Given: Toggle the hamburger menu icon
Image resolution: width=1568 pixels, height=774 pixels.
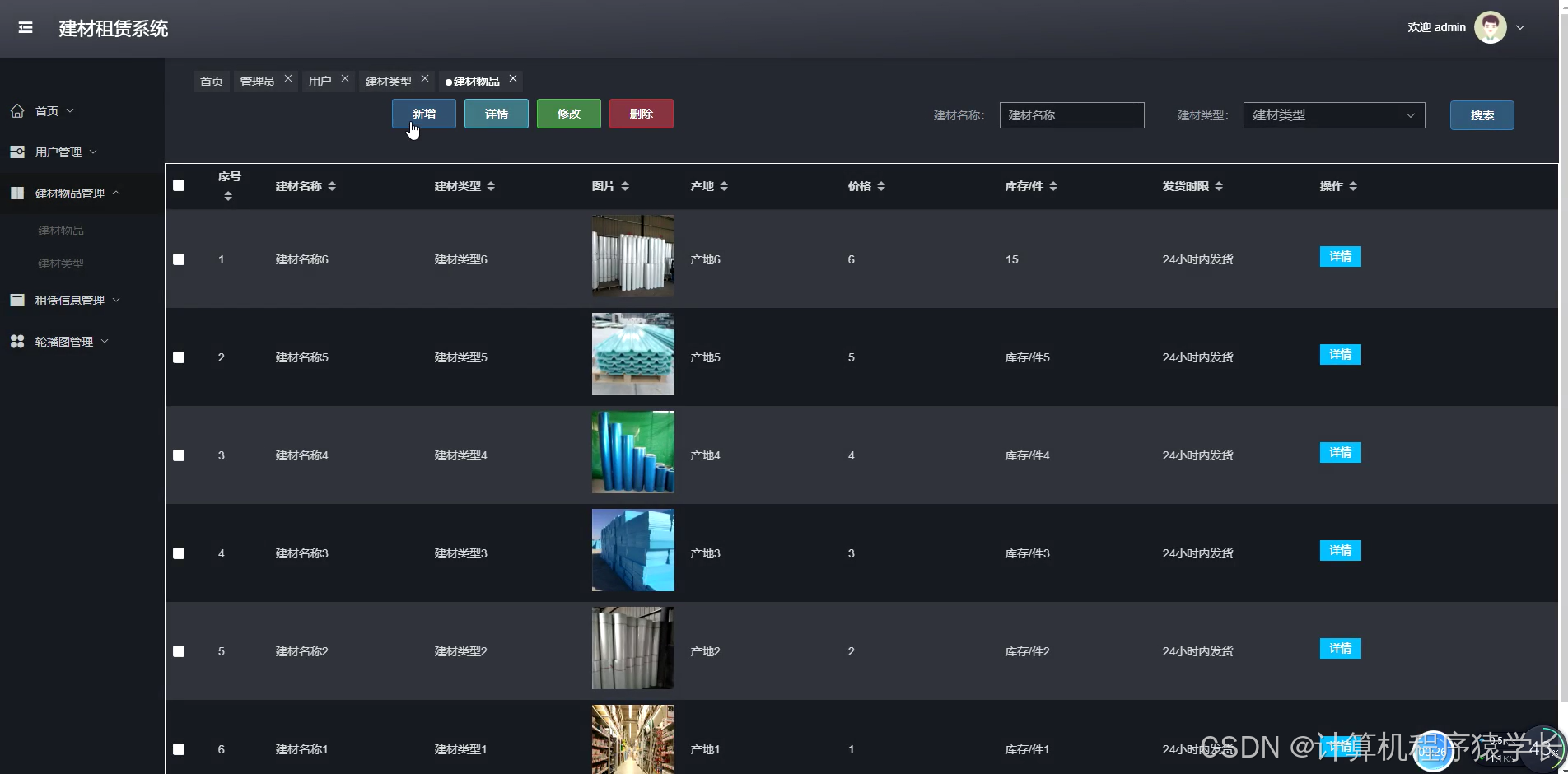Looking at the screenshot, I should click(26, 28).
